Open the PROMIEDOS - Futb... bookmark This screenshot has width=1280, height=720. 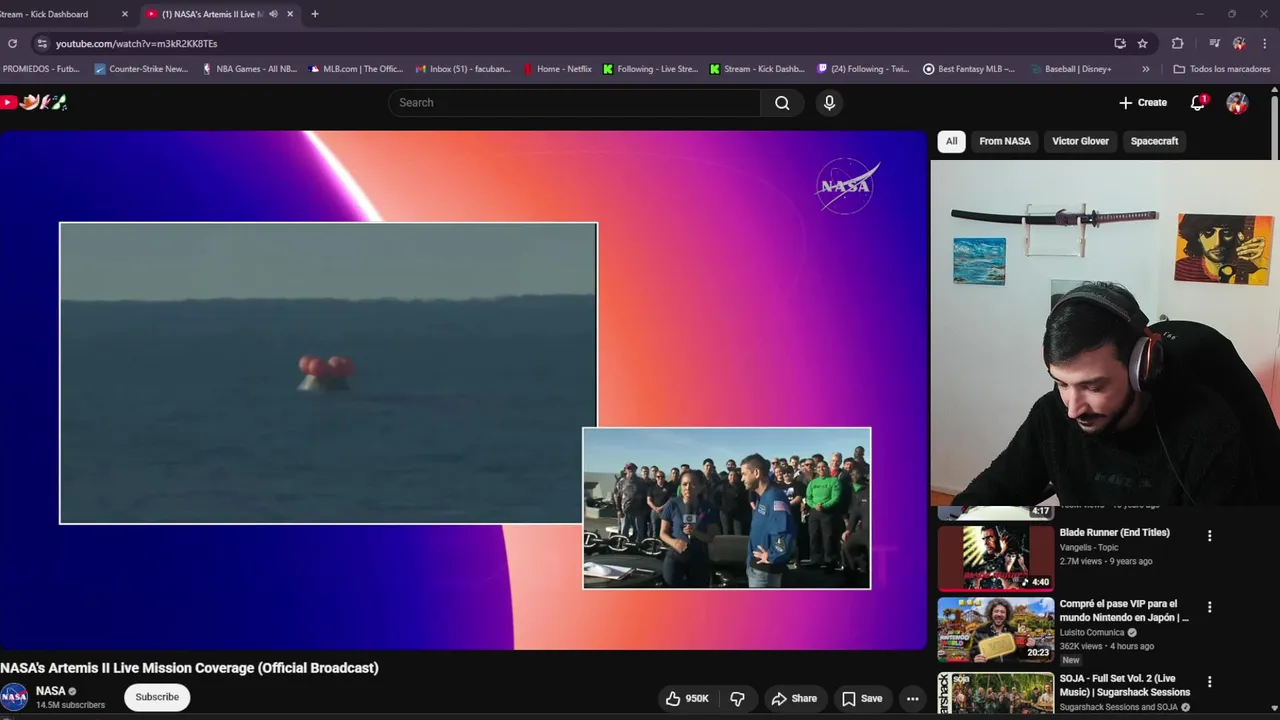[x=40, y=69]
